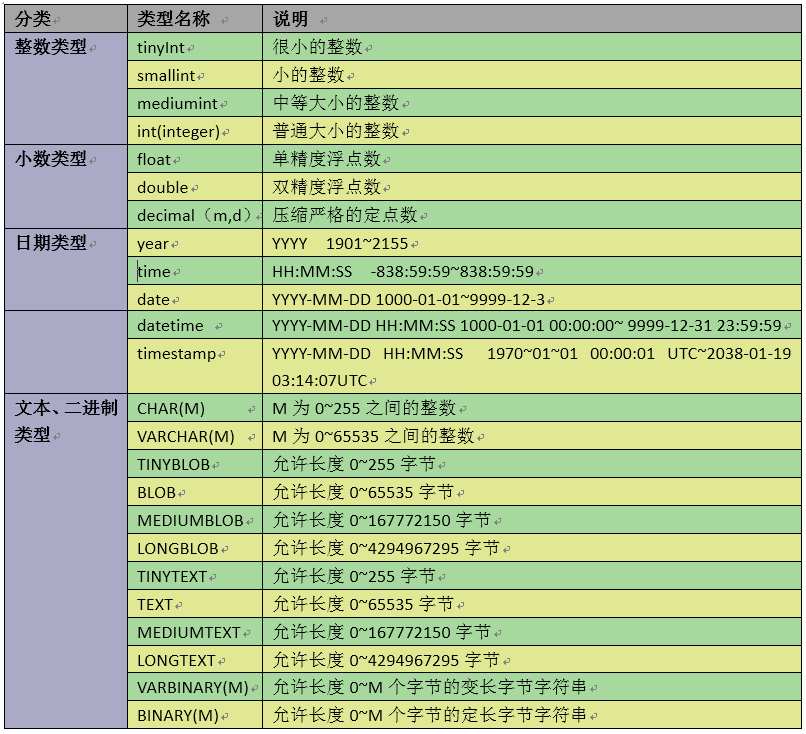Place cursor in the time cell
The image size is (806, 734).
click(195, 271)
